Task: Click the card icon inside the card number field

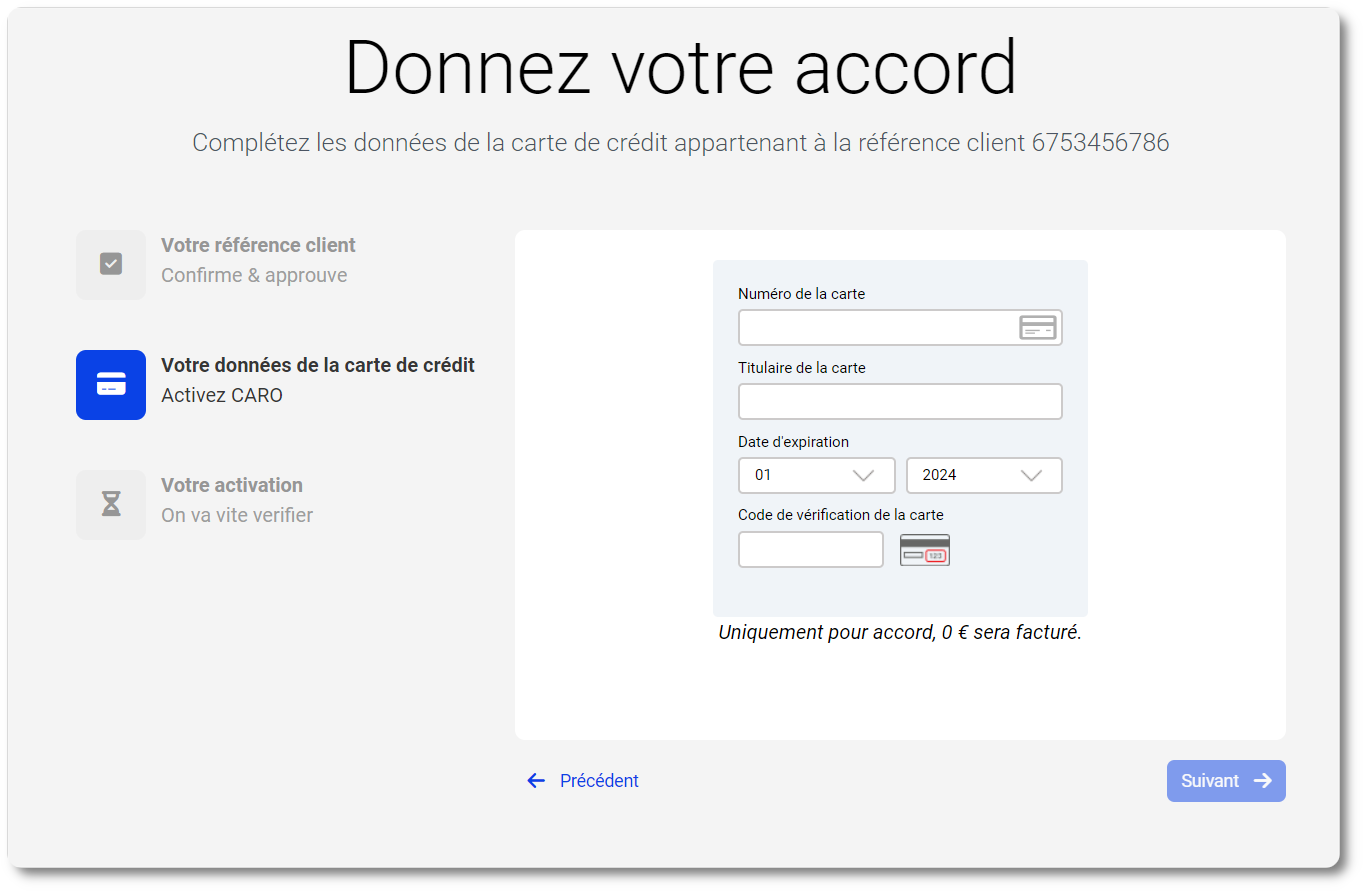Action: coord(1037,328)
